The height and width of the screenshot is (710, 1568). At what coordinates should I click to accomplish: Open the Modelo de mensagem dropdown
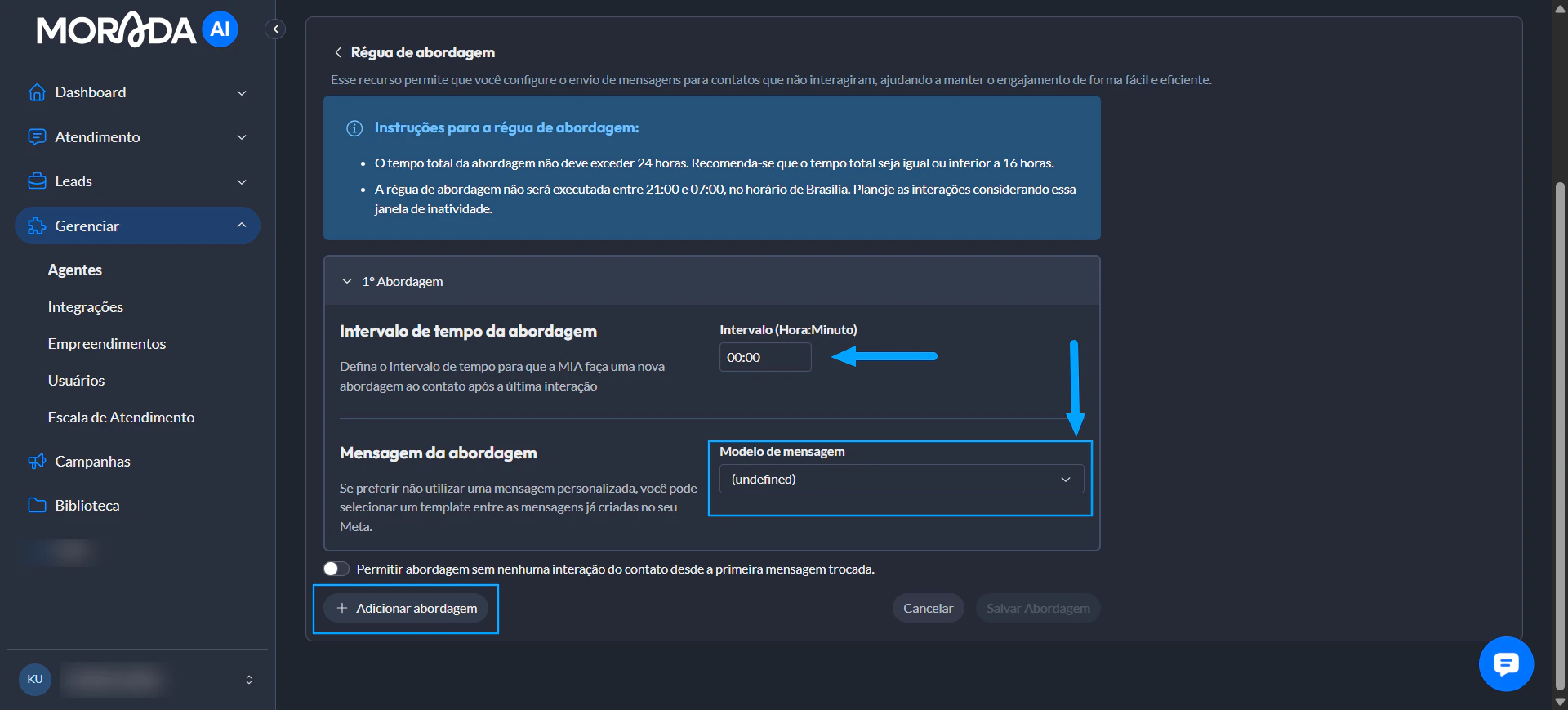click(x=902, y=479)
